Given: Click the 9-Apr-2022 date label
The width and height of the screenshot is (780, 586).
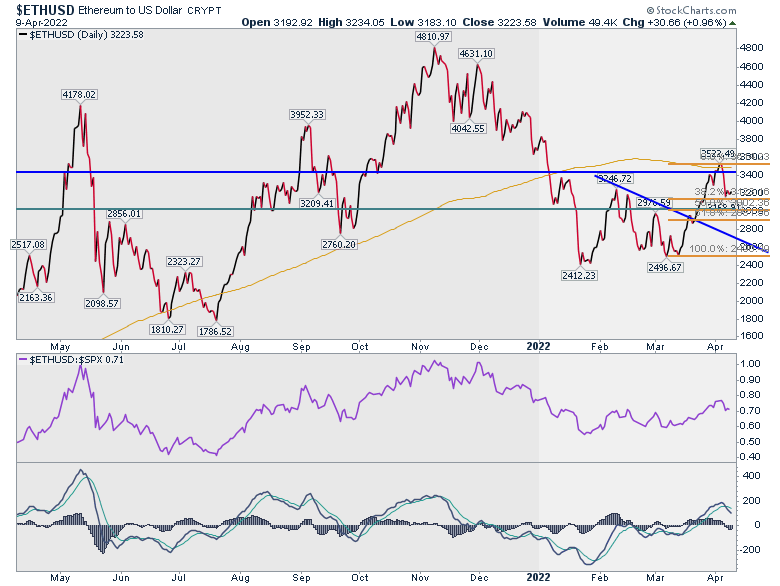Looking at the screenshot, I should pos(41,23).
